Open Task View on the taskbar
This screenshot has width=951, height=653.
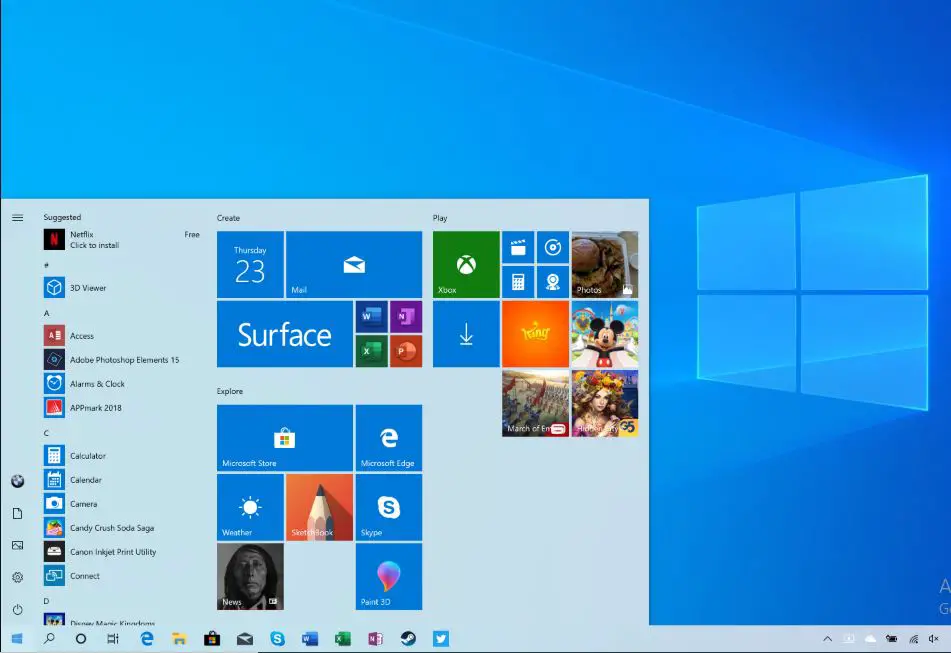(x=113, y=638)
